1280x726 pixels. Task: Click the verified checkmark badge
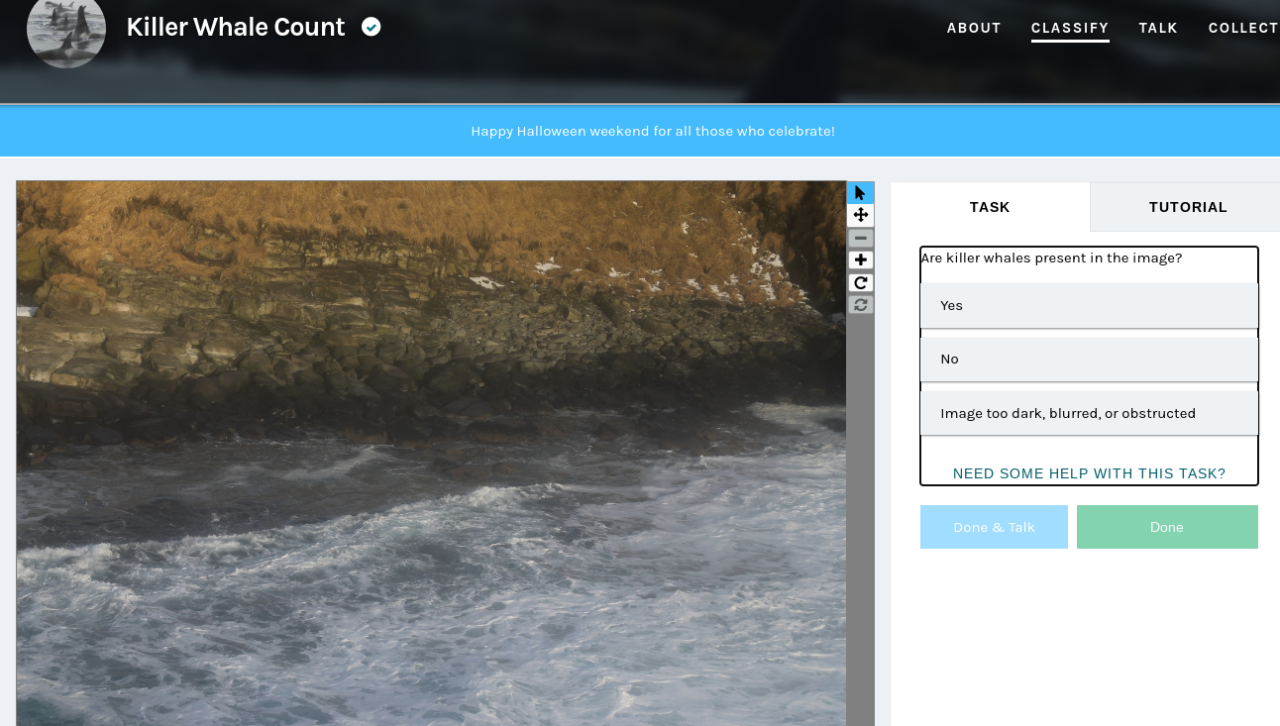tap(371, 27)
